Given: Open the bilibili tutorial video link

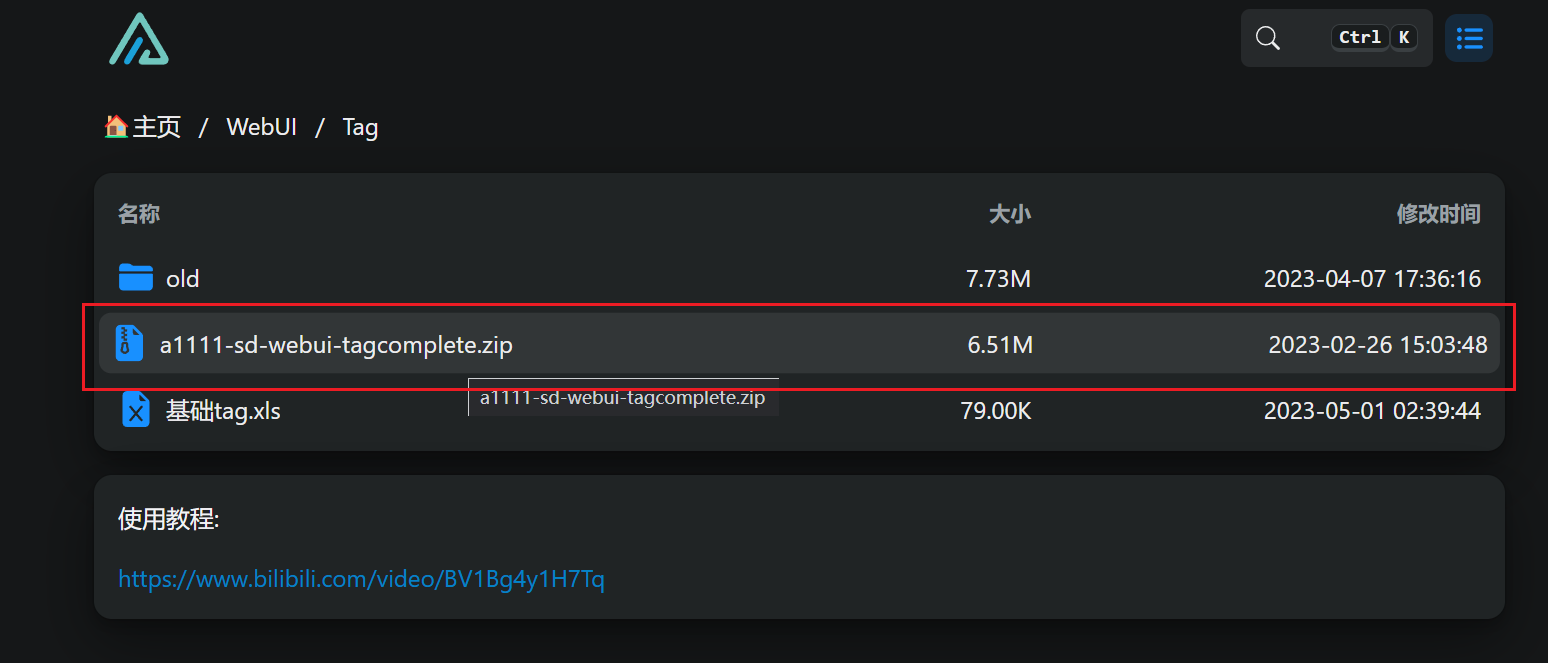Looking at the screenshot, I should (361, 579).
